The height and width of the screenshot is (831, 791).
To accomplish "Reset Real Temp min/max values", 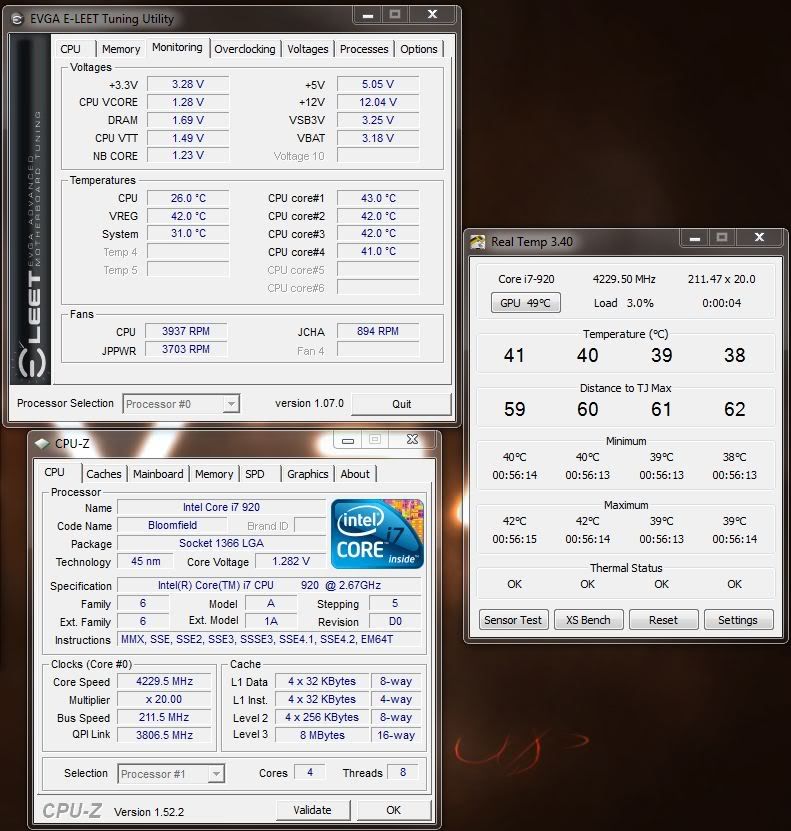I will click(x=663, y=620).
